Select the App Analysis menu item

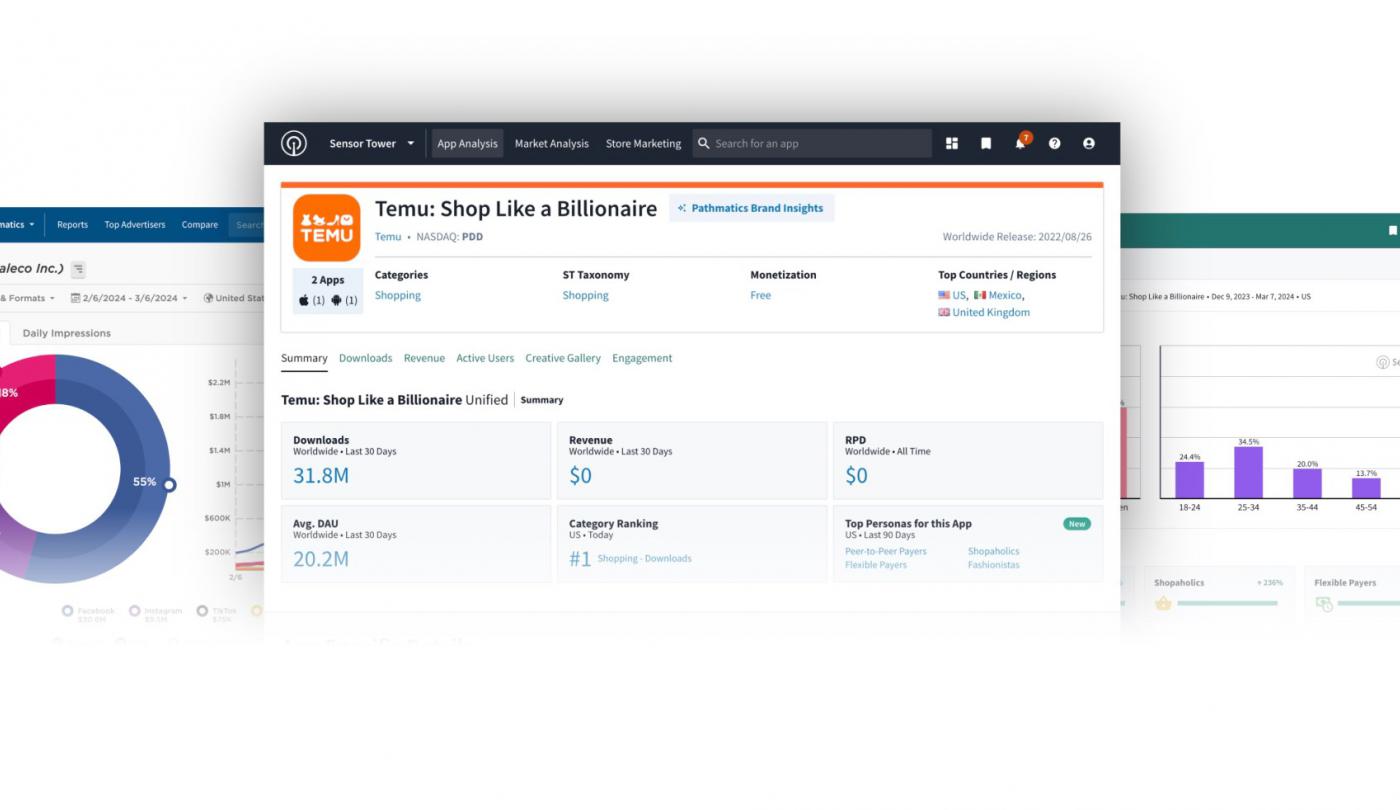[x=467, y=143]
